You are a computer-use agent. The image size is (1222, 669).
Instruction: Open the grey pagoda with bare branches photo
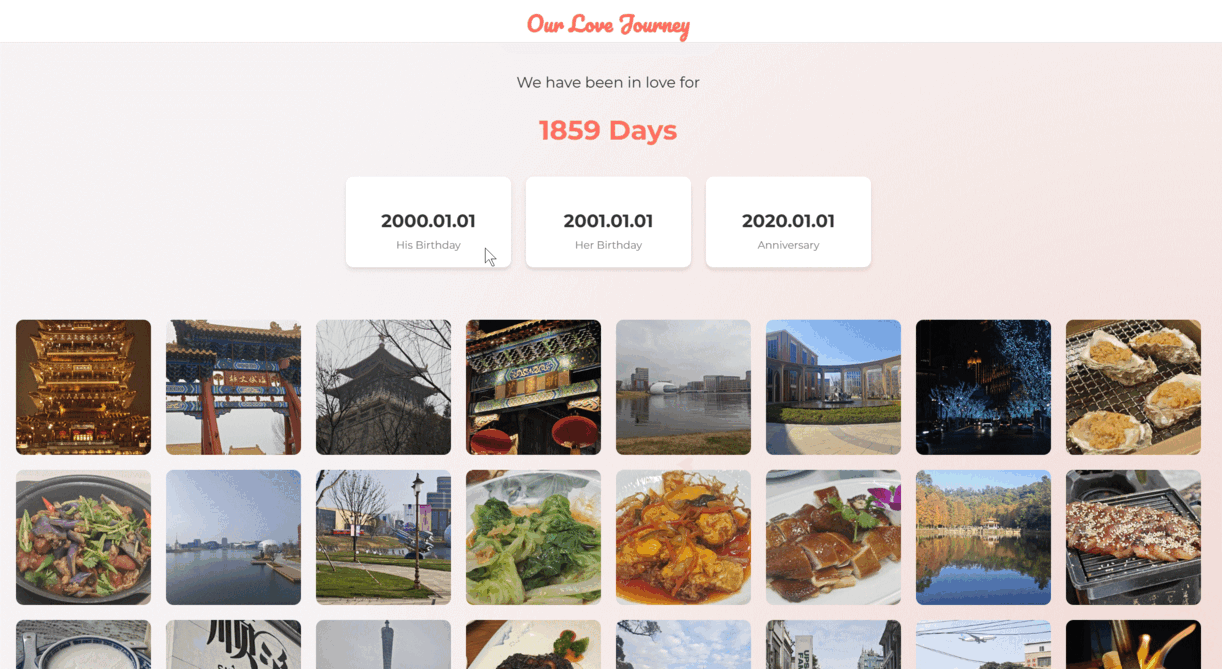click(383, 387)
